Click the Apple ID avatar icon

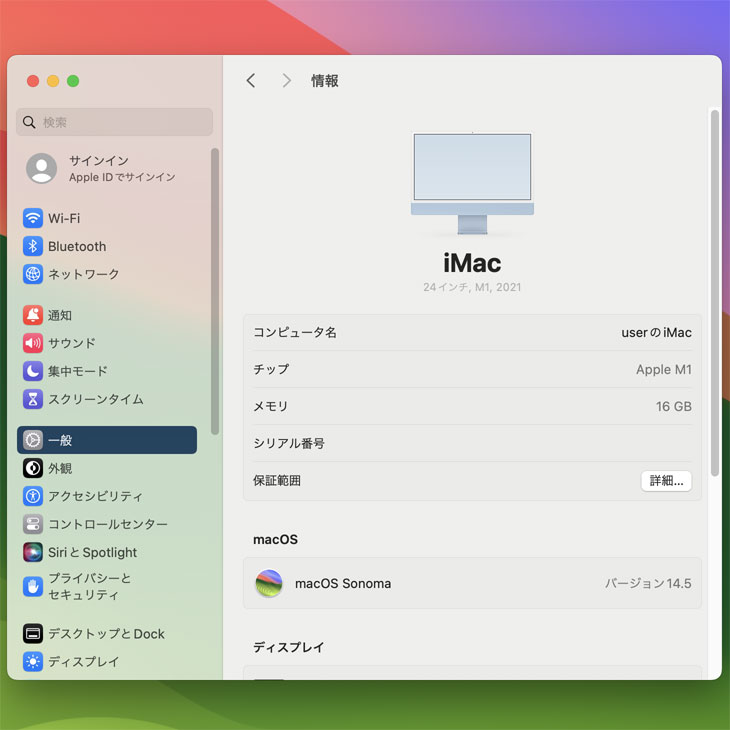[x=41, y=168]
